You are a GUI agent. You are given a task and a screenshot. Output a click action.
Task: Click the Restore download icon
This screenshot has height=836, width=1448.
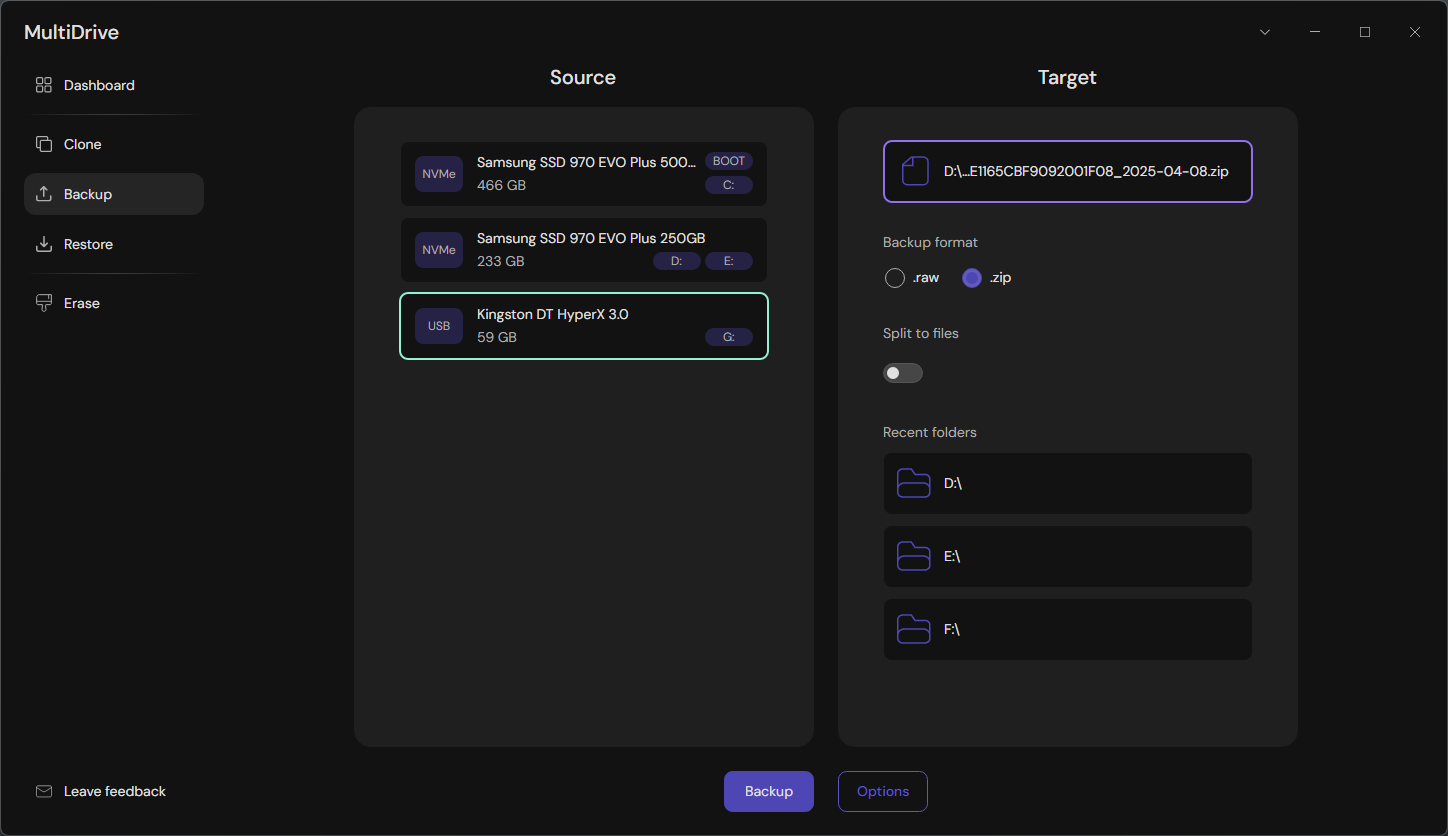(x=43, y=243)
